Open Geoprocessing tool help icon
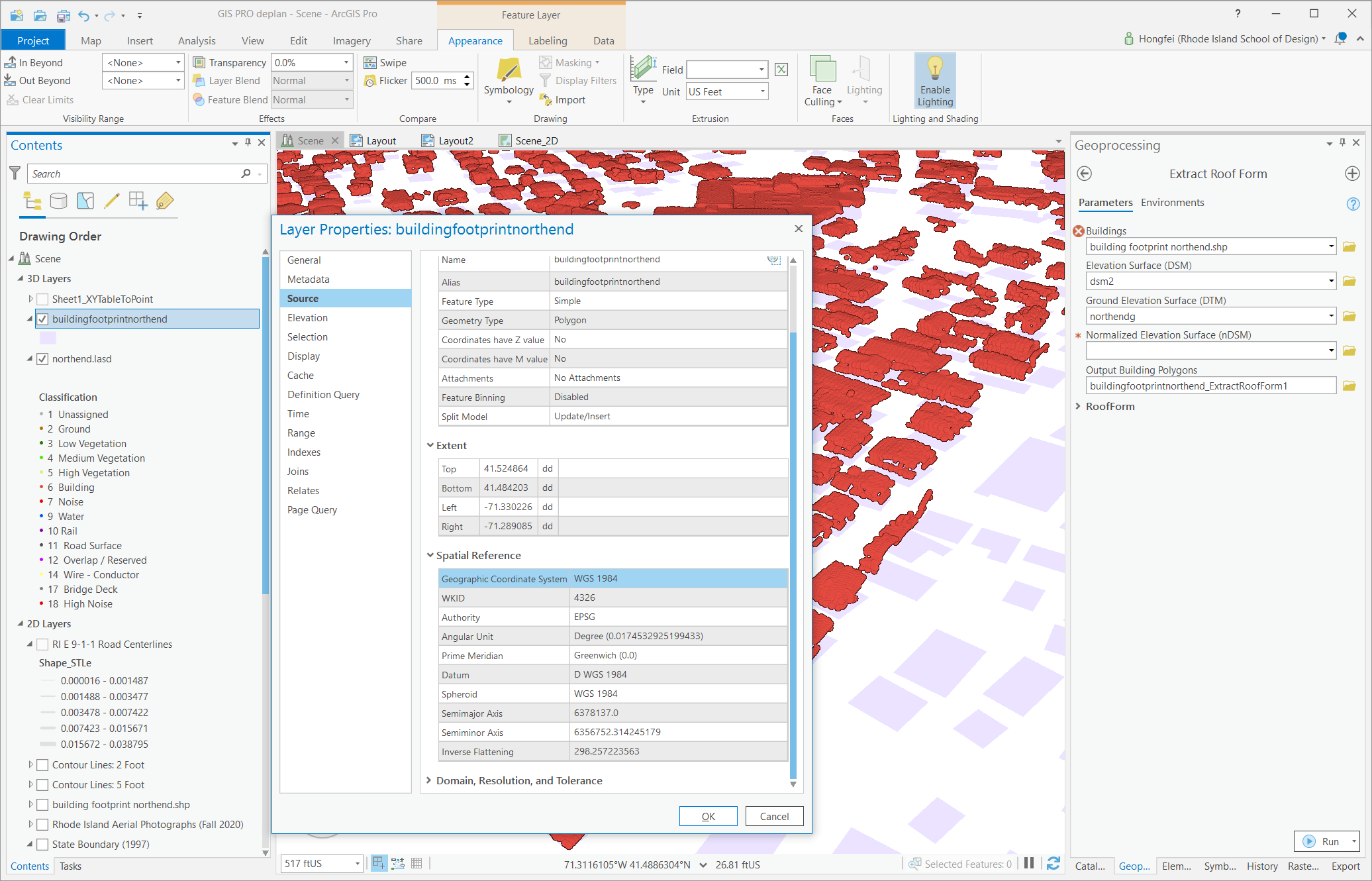 pyautogui.click(x=1353, y=203)
